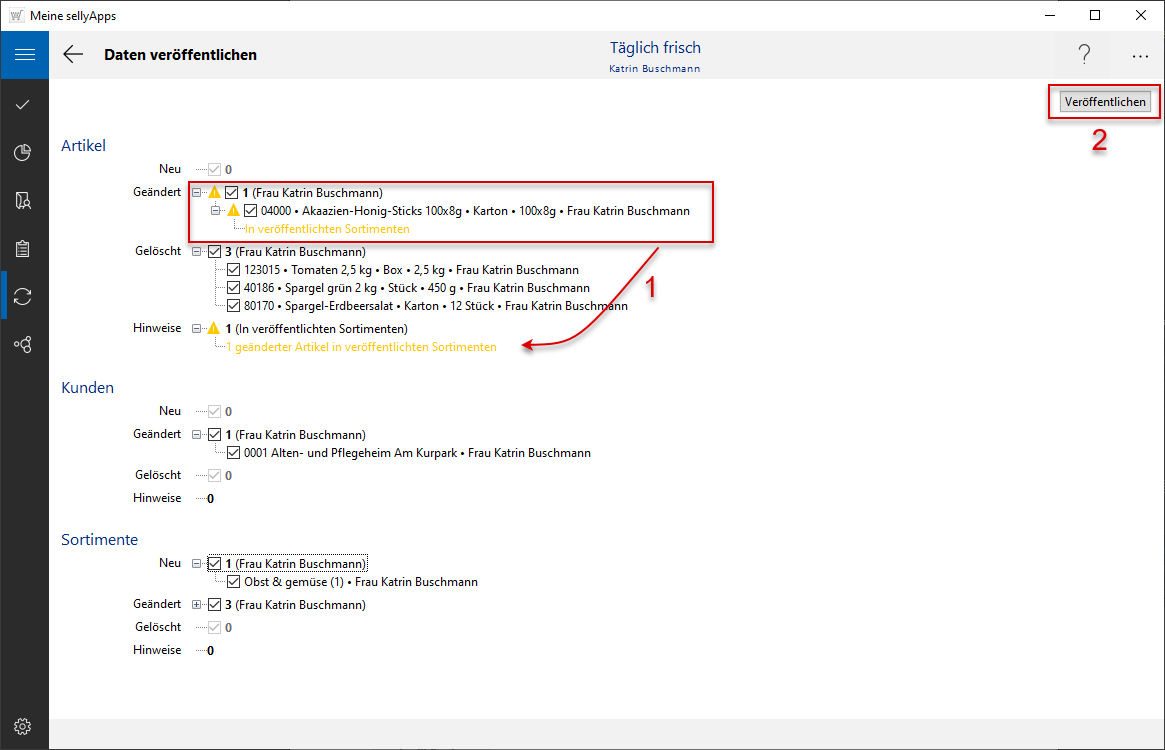Collapse the deleted Artikel group
This screenshot has width=1165, height=750.
pos(197,252)
